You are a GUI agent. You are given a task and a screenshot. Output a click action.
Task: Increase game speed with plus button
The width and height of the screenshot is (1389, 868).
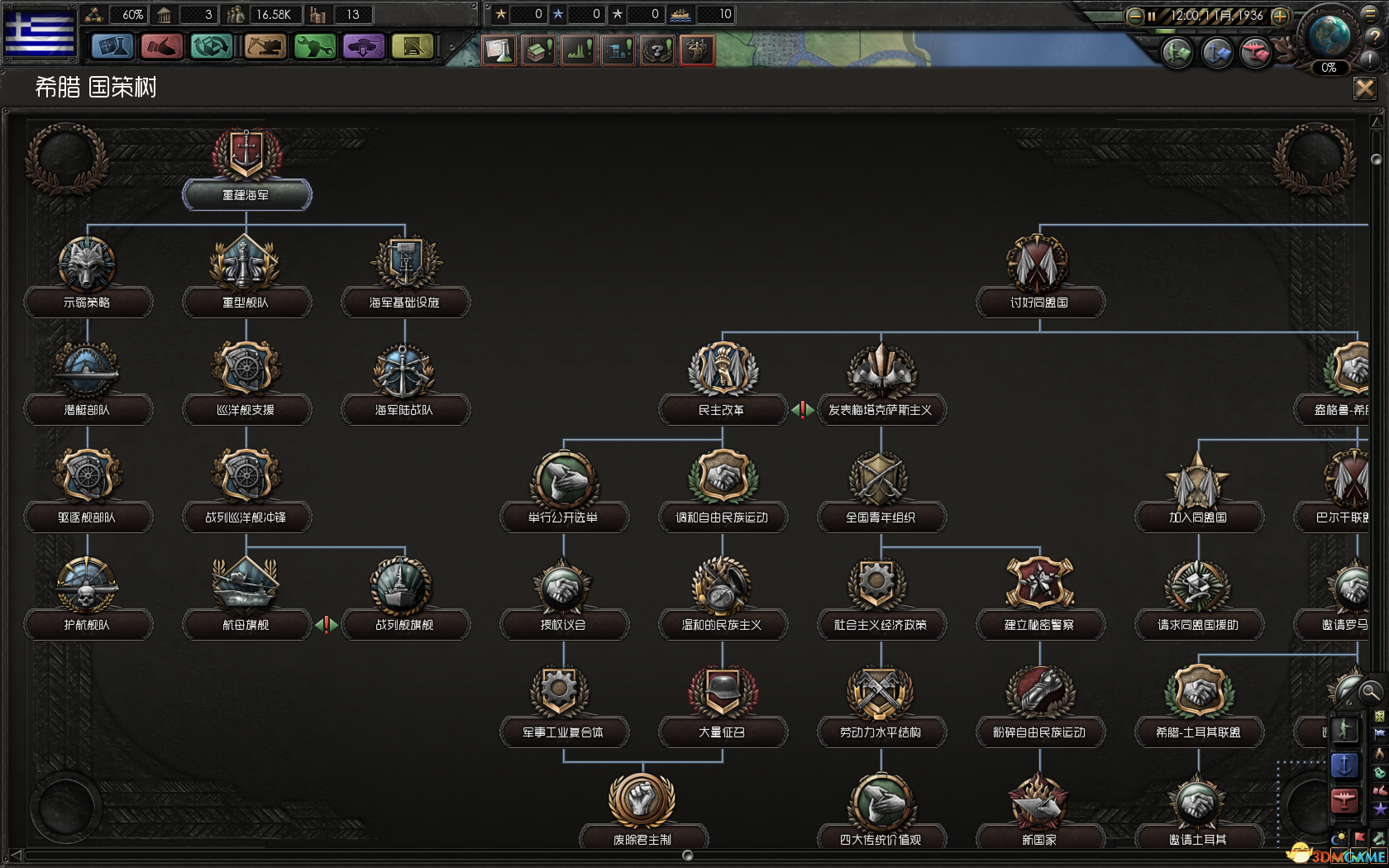[1279, 16]
